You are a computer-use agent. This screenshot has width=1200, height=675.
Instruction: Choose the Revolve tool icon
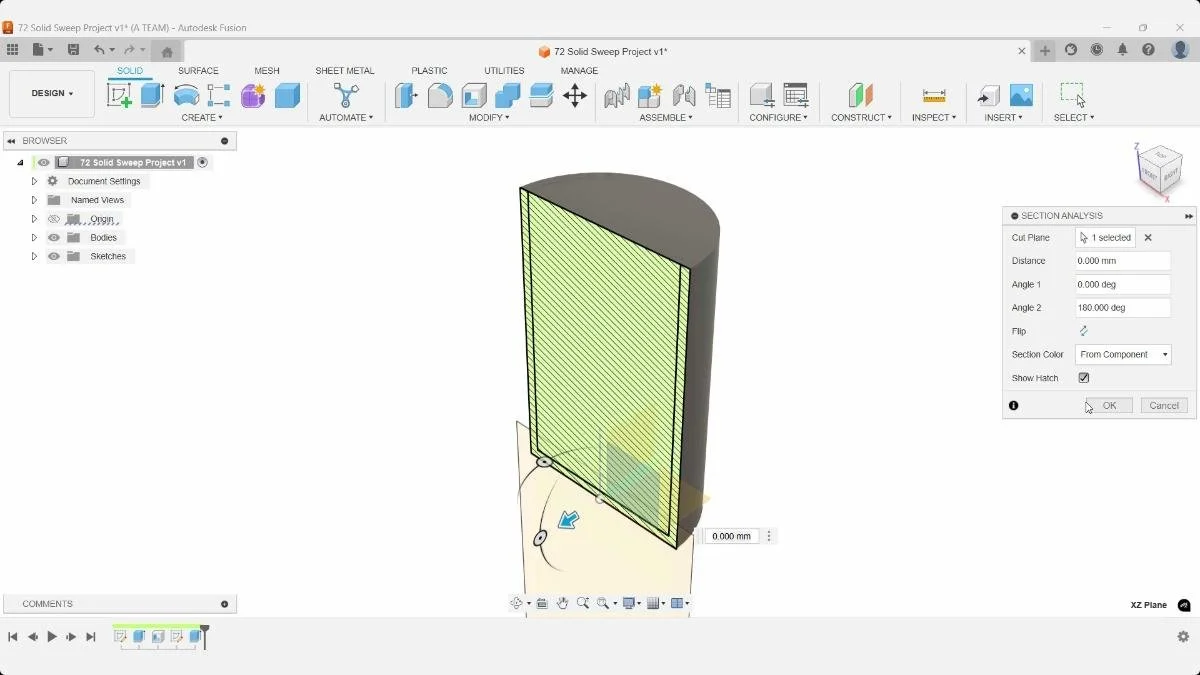[x=186, y=95]
